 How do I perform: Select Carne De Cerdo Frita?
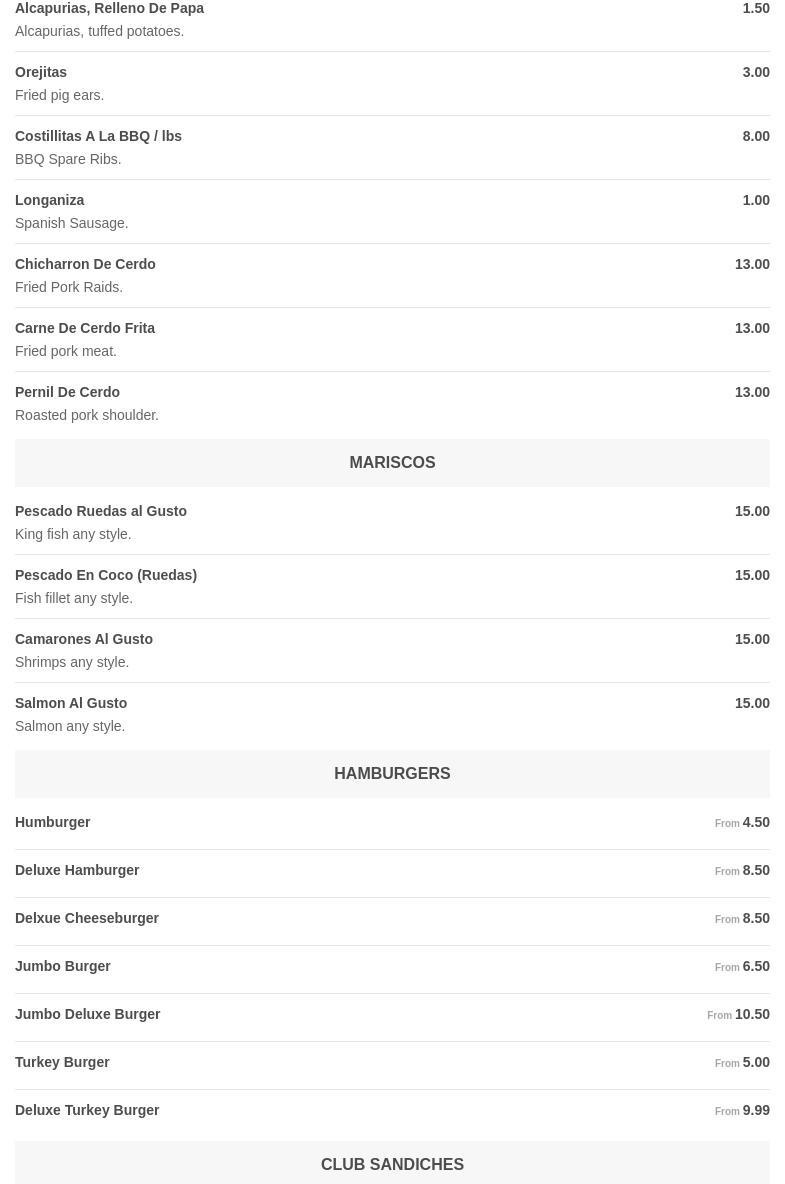(x=85, y=329)
